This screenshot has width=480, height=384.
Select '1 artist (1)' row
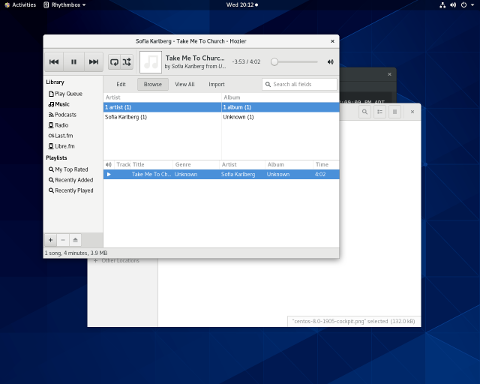click(x=162, y=107)
